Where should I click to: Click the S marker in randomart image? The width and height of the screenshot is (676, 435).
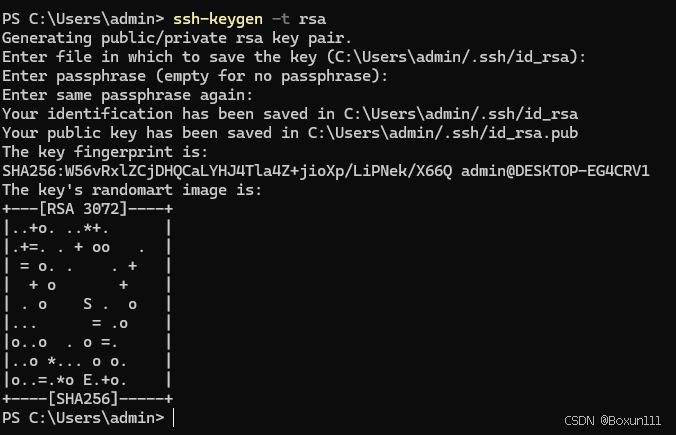click(88, 304)
